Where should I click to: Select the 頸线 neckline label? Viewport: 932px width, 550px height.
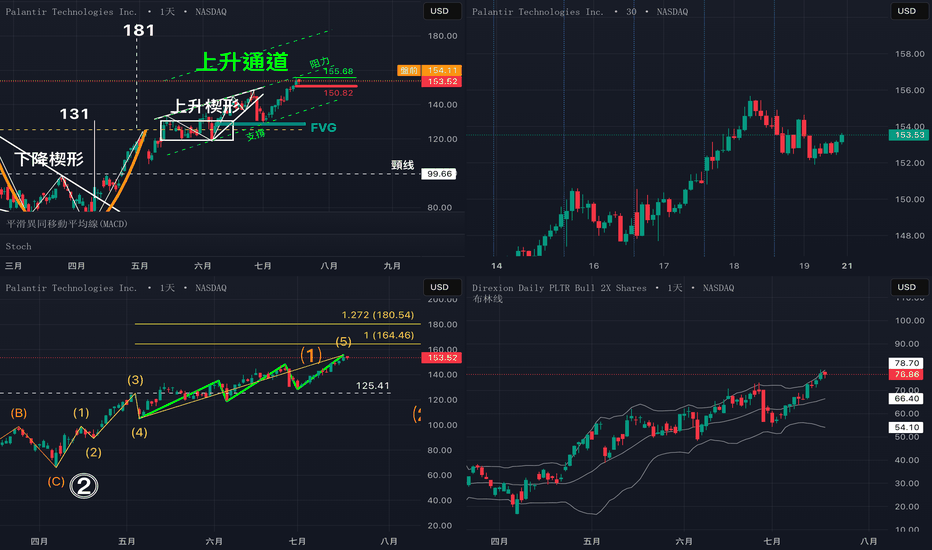click(402, 165)
